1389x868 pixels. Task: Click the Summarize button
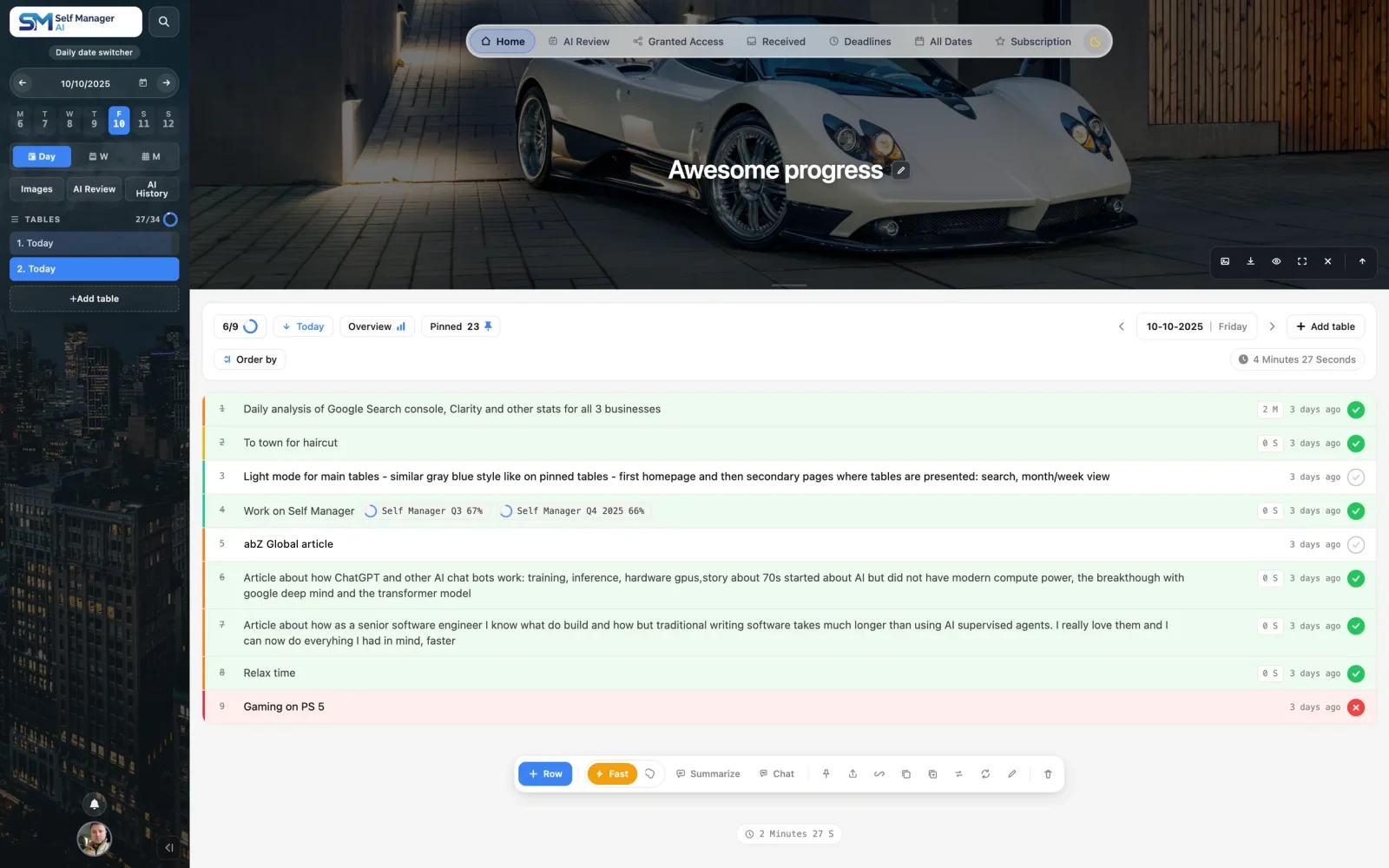708,773
